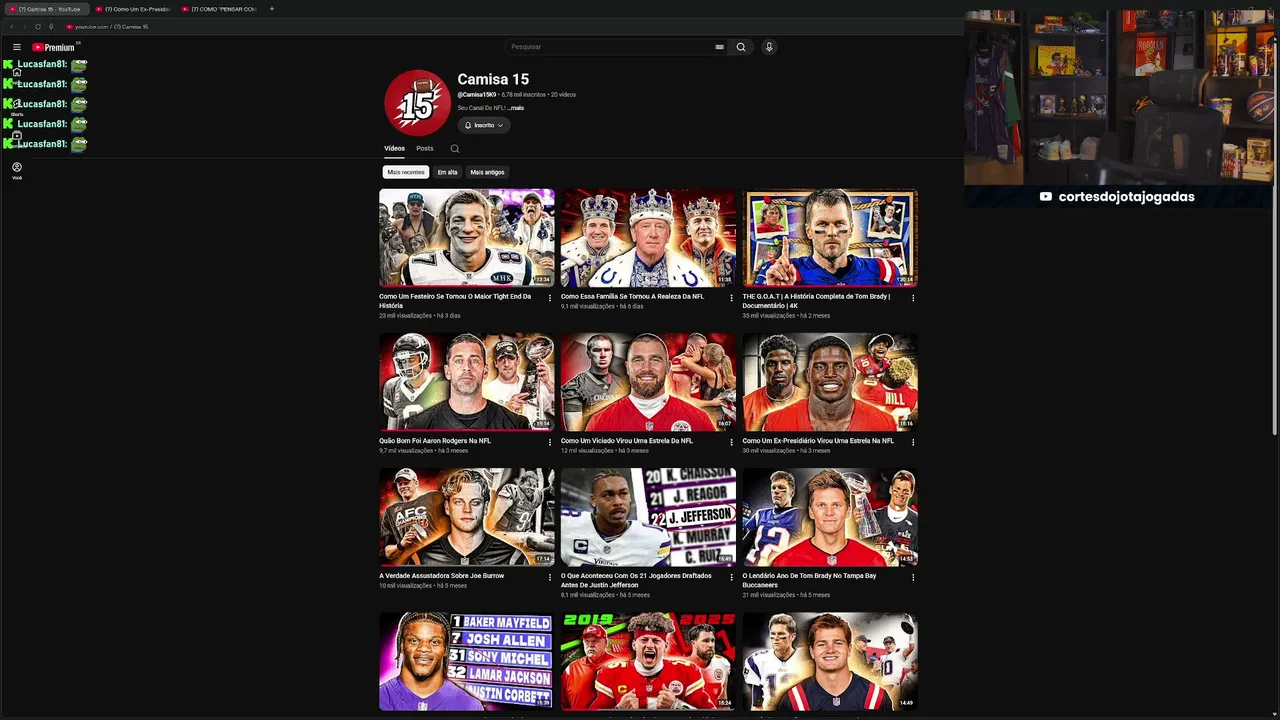The height and width of the screenshot is (720, 1280).
Task: Open title Como Um Viciado Virou Estrela
Action: pyautogui.click(x=627, y=441)
